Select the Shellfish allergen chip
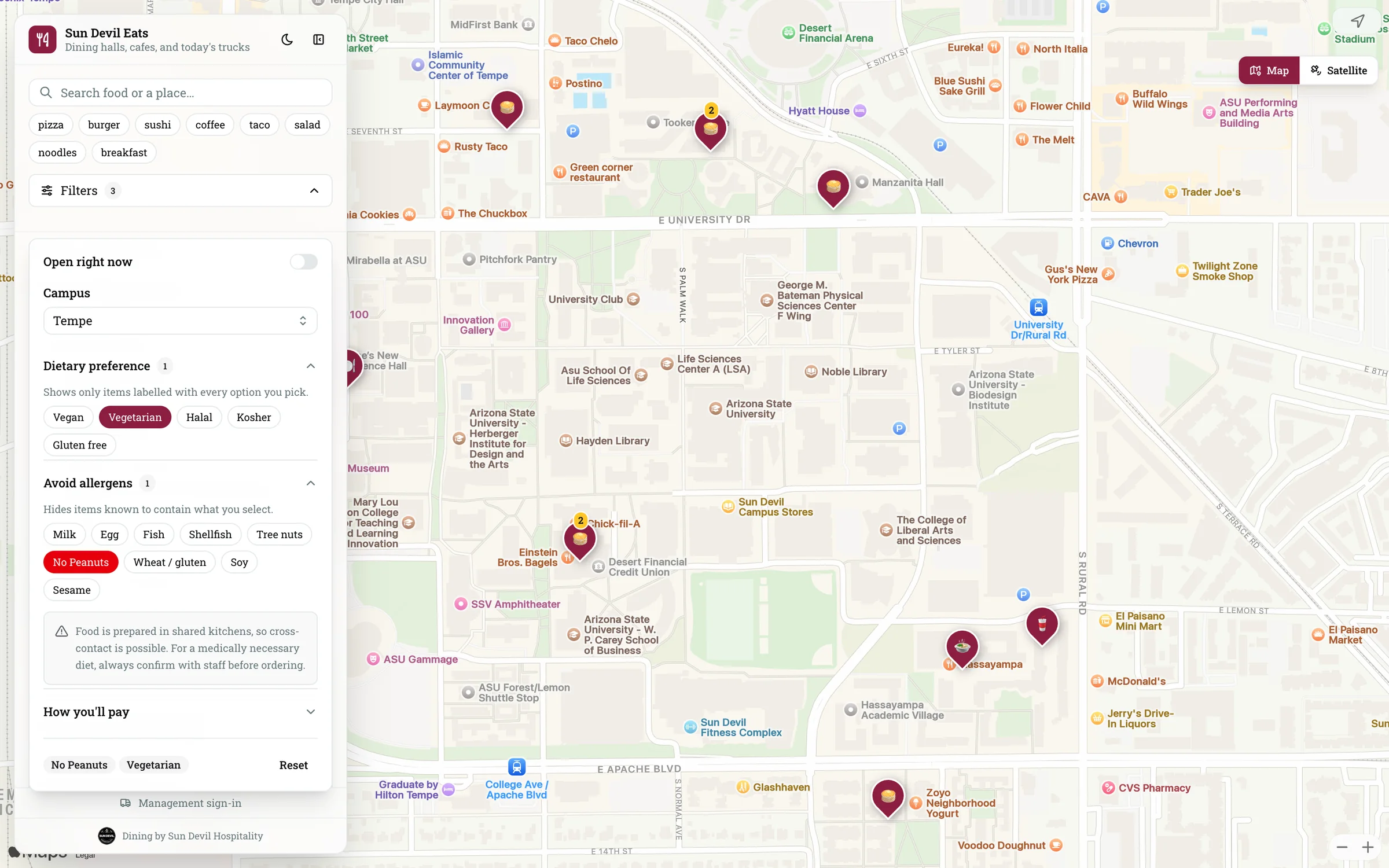1389x868 pixels. coord(210,535)
